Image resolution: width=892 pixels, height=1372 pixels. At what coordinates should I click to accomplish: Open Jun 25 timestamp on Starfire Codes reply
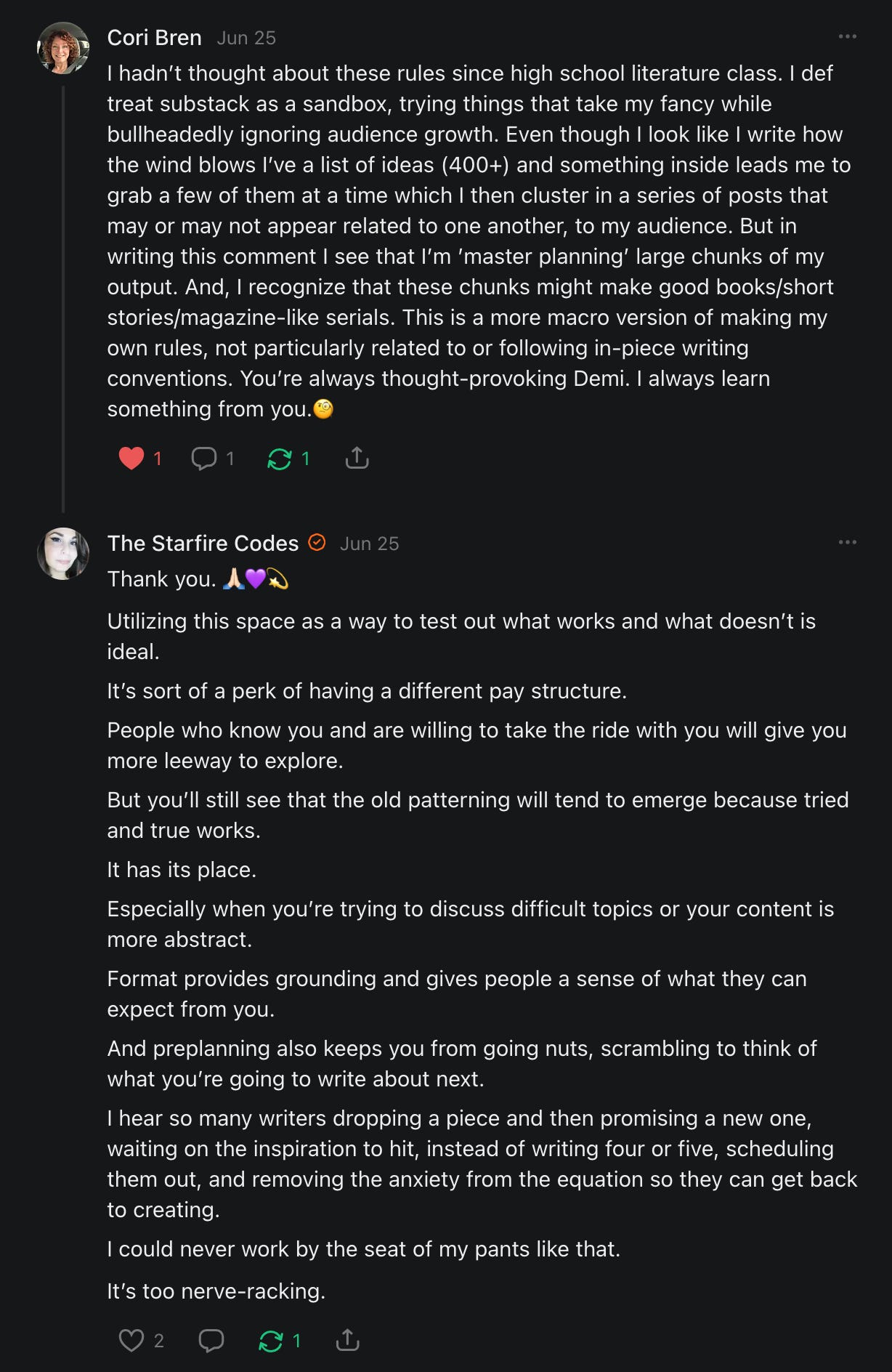369,544
